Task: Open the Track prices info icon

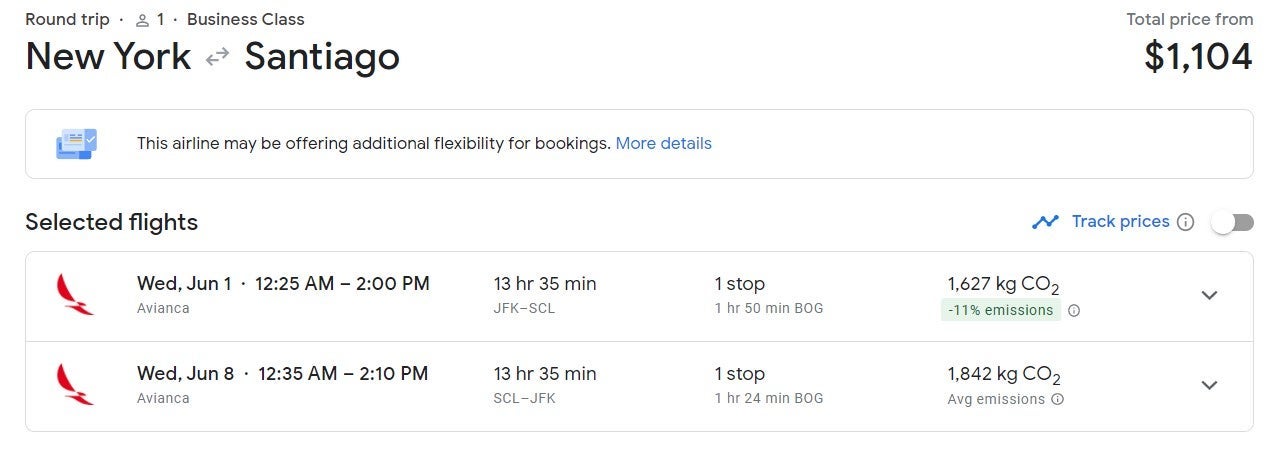Action: point(1186,222)
